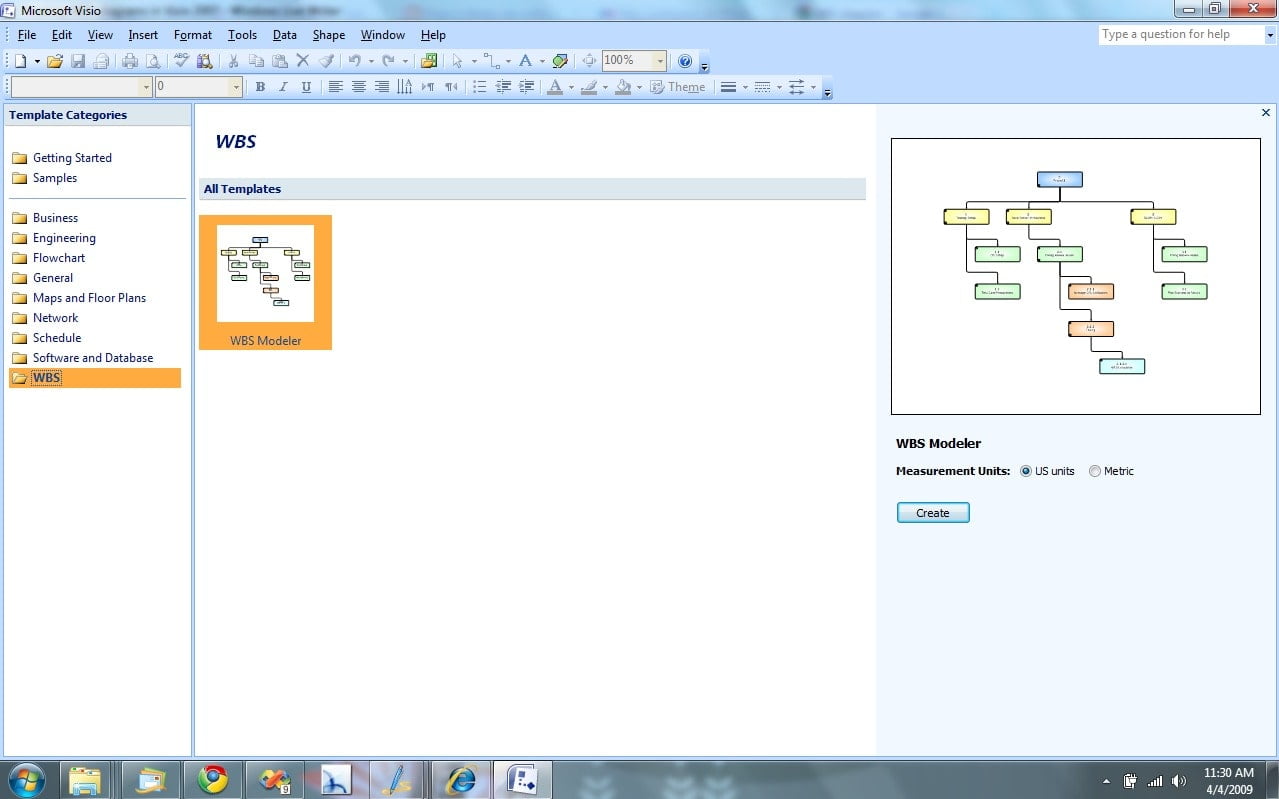Screen dimensions: 1279x799
Task: Click the line color pen button
Action: [588, 87]
